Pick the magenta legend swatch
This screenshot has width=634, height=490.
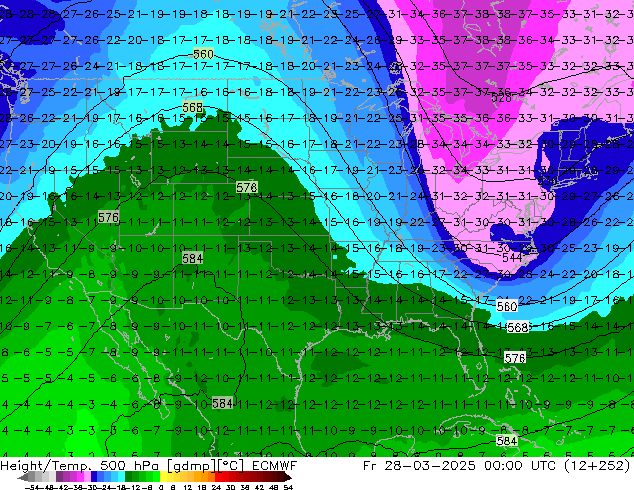point(80,476)
